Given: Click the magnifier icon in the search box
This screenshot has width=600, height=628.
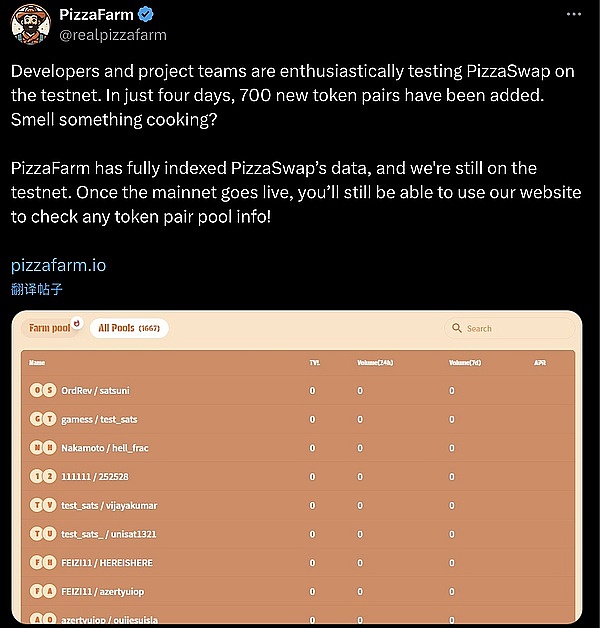Looking at the screenshot, I should pos(457,328).
